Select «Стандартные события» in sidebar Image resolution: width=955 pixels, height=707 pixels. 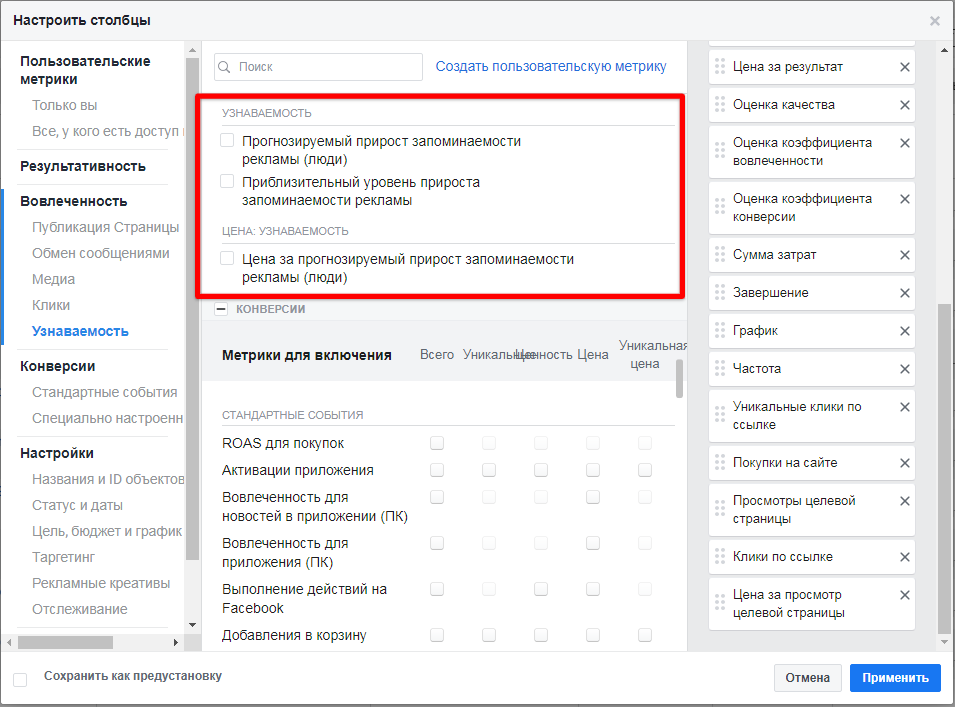(104, 392)
